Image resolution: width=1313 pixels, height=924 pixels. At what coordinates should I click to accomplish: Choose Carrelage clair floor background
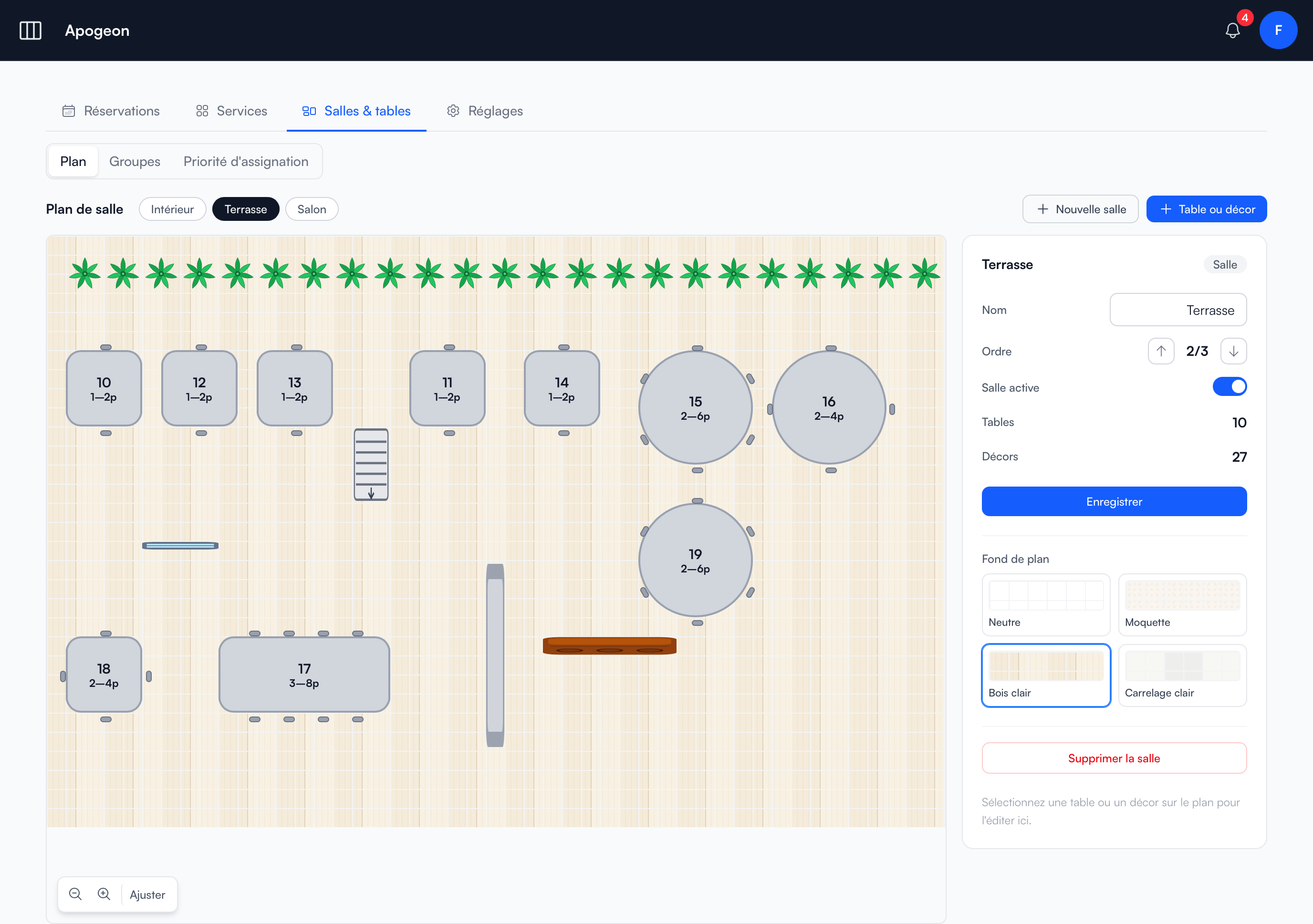coord(1183,675)
